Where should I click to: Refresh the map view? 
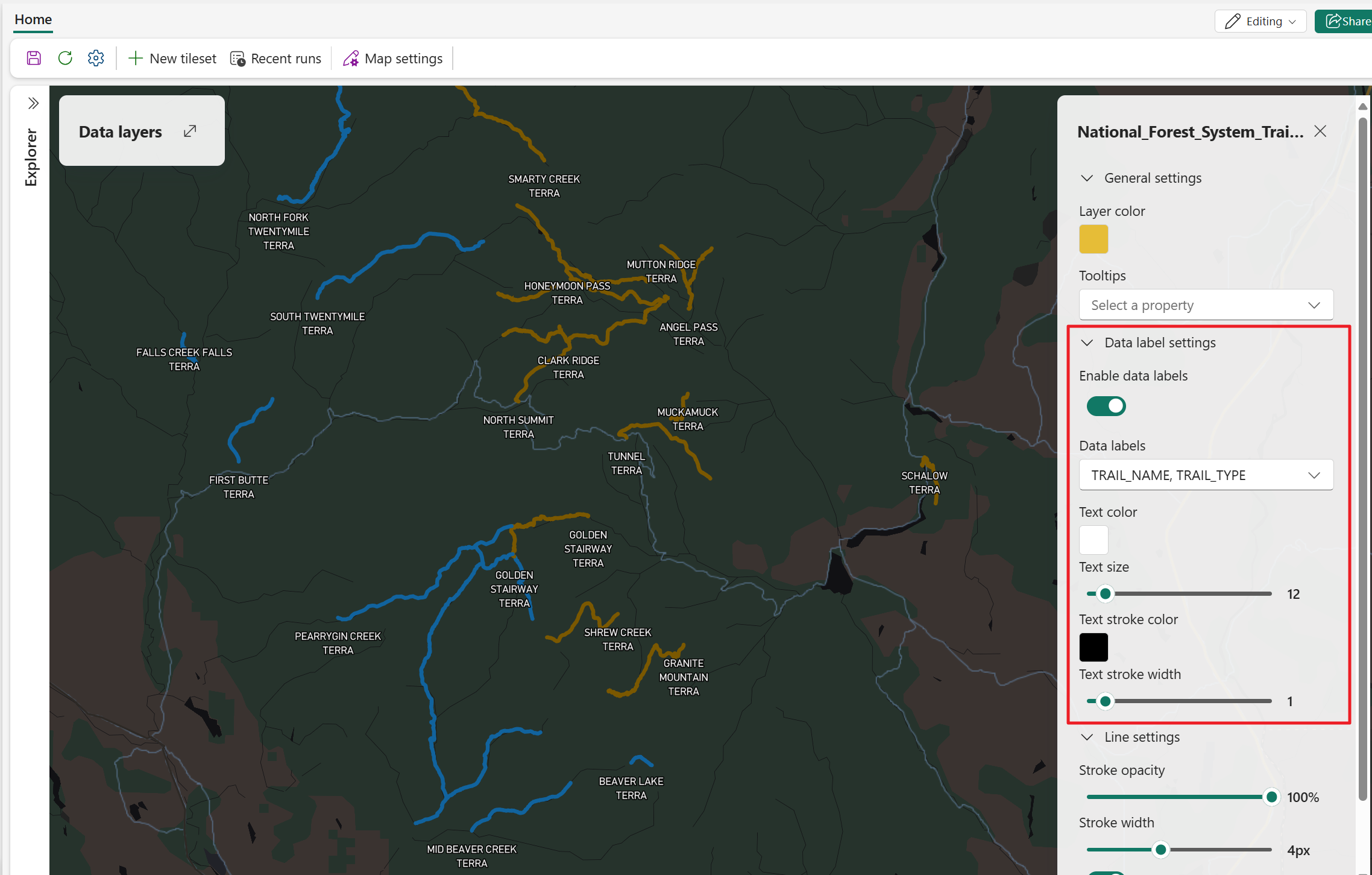tap(65, 57)
